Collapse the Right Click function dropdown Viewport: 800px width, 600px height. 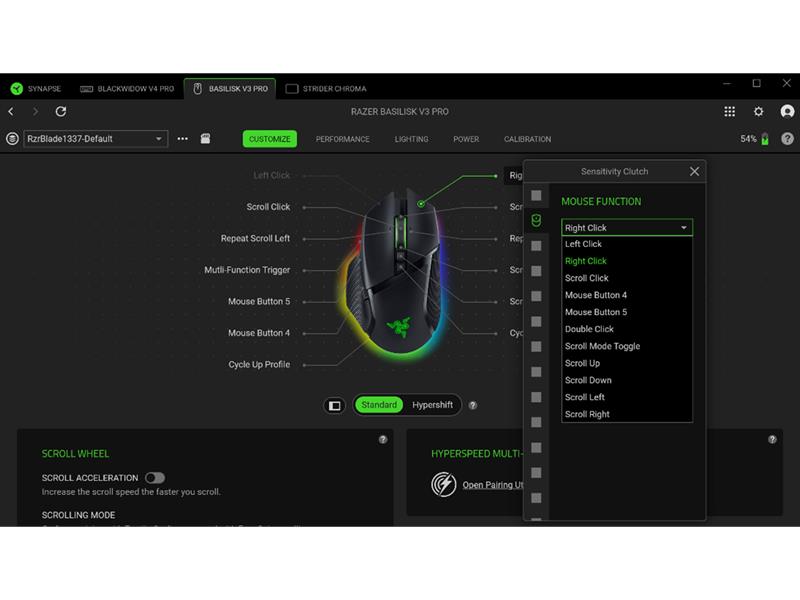[627, 228]
